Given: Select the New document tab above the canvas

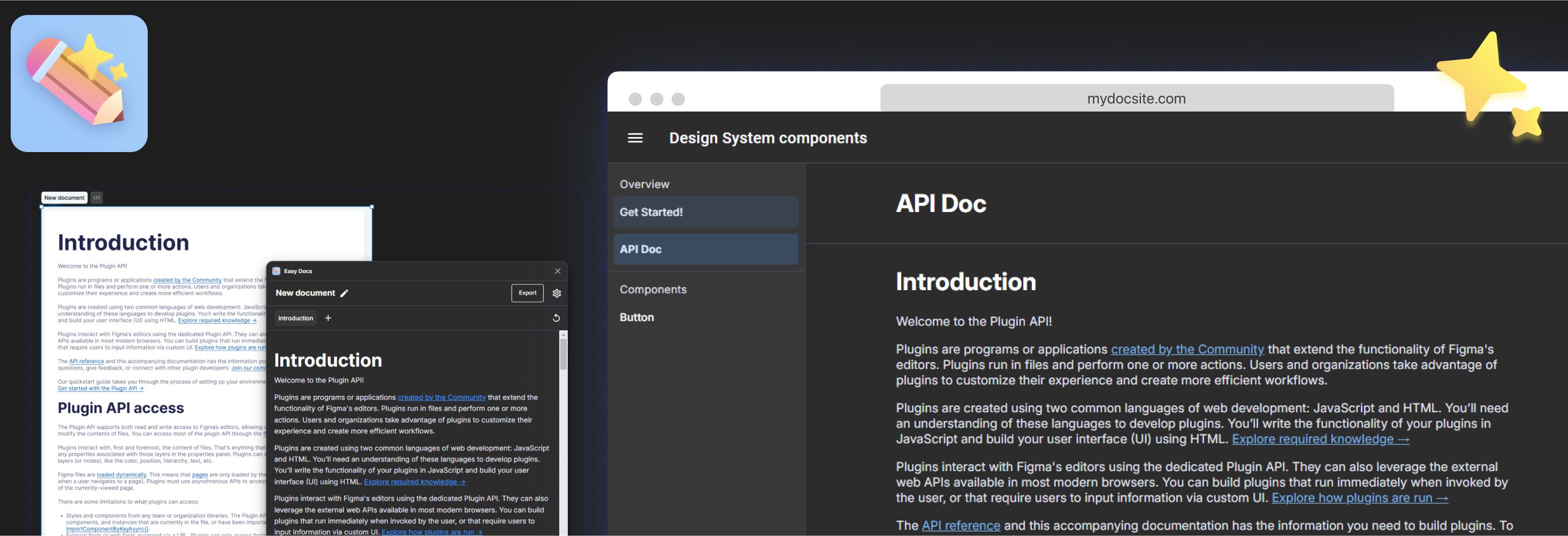Looking at the screenshot, I should point(64,198).
